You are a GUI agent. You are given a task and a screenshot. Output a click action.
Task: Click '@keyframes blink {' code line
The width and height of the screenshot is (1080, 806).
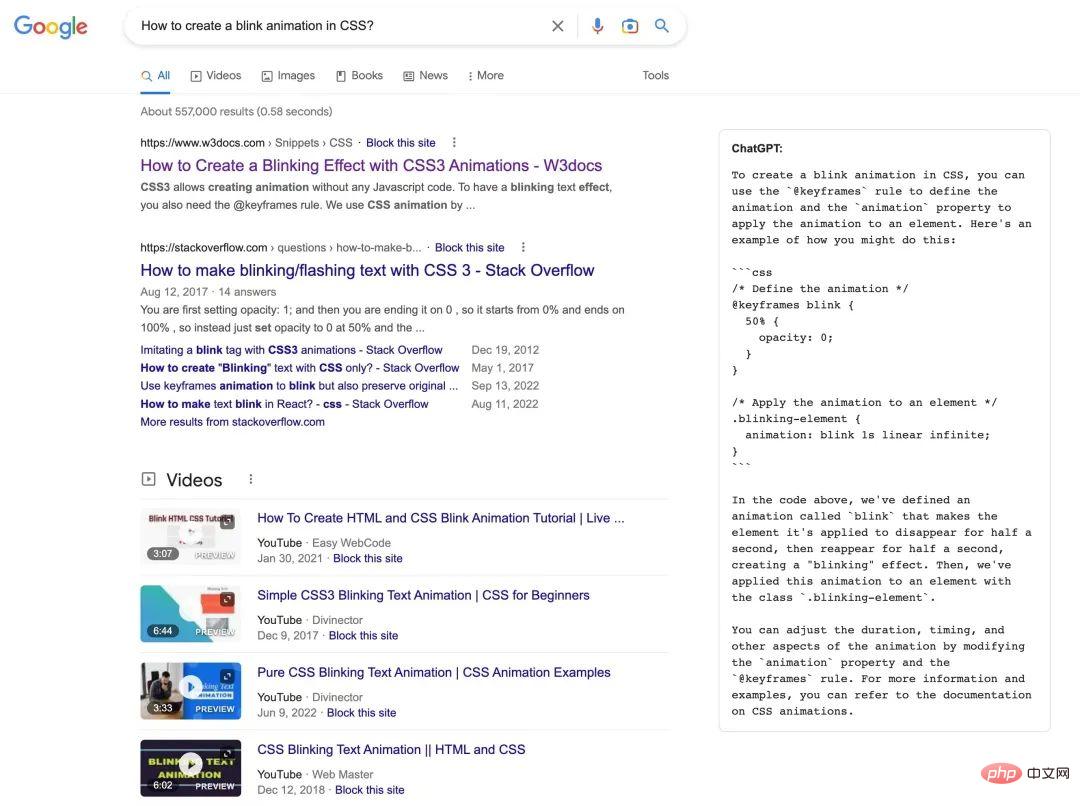point(793,305)
